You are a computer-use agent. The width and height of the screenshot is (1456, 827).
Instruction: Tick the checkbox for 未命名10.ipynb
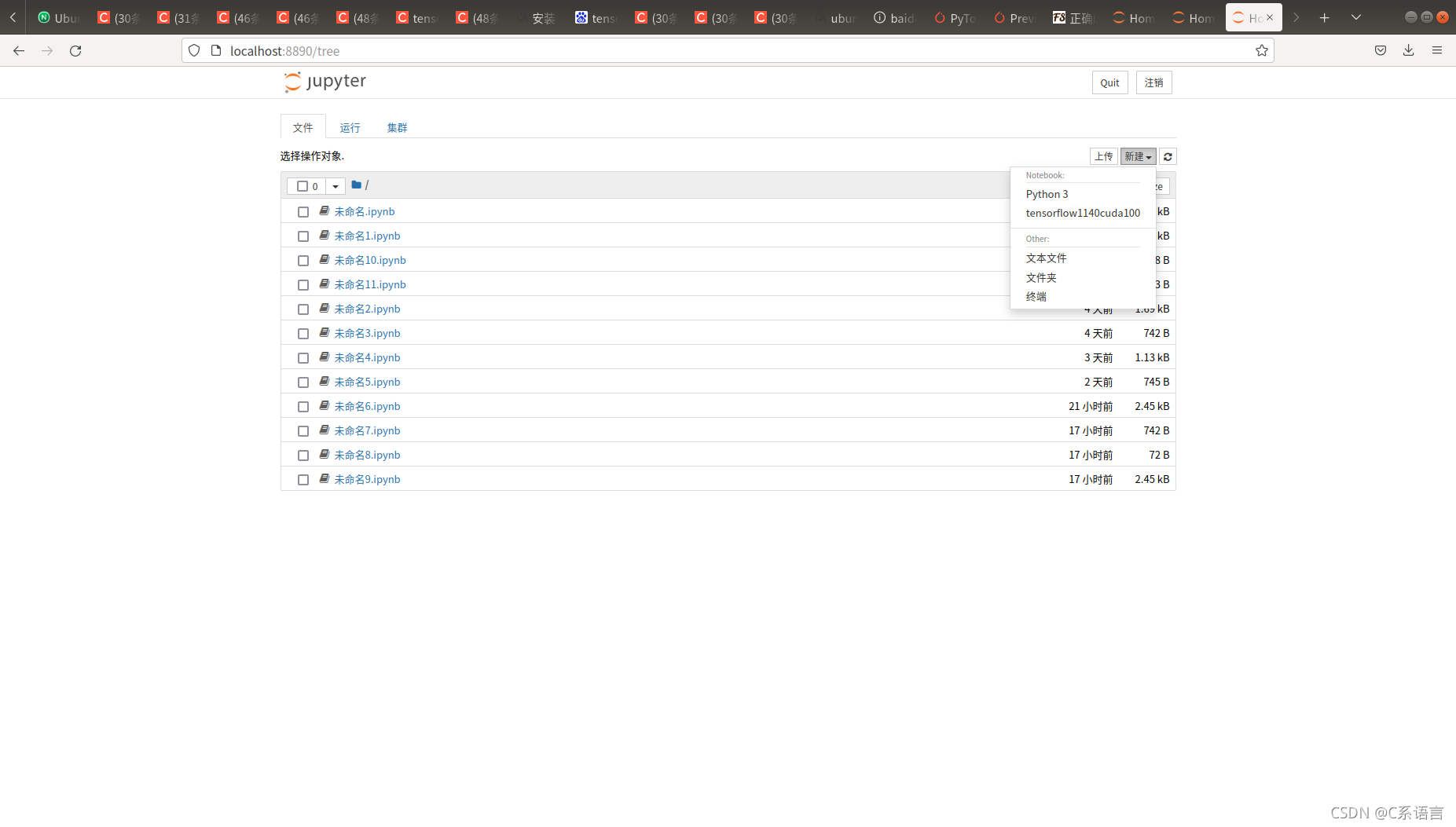(303, 261)
